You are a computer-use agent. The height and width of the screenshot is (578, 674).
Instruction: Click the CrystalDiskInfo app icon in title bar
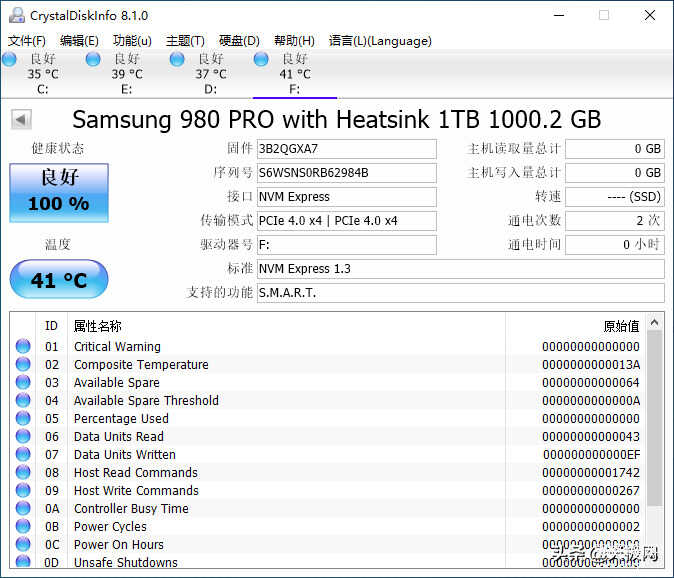pos(15,15)
